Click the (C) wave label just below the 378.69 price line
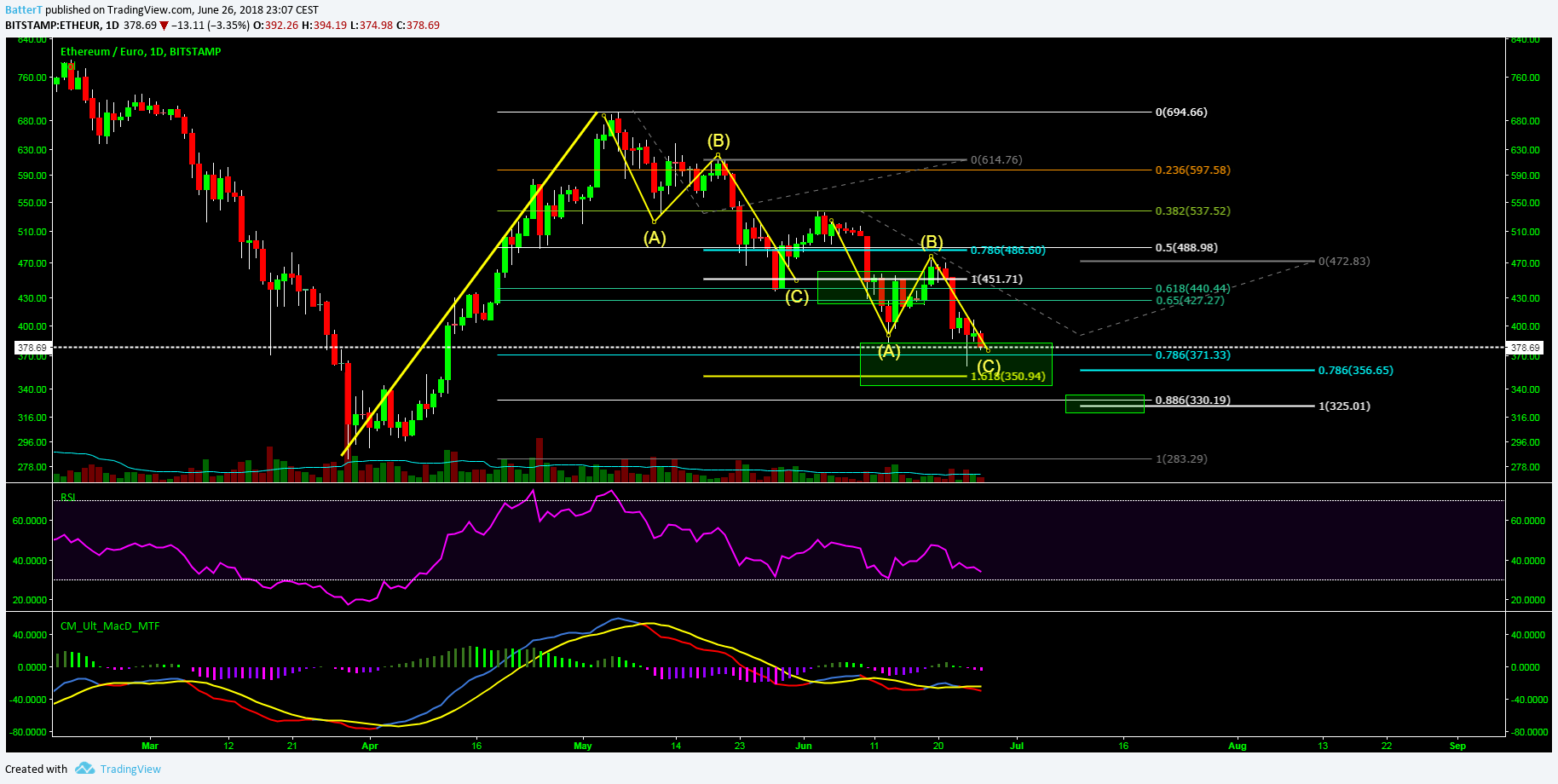Image resolution: width=1558 pixels, height=784 pixels. click(988, 366)
